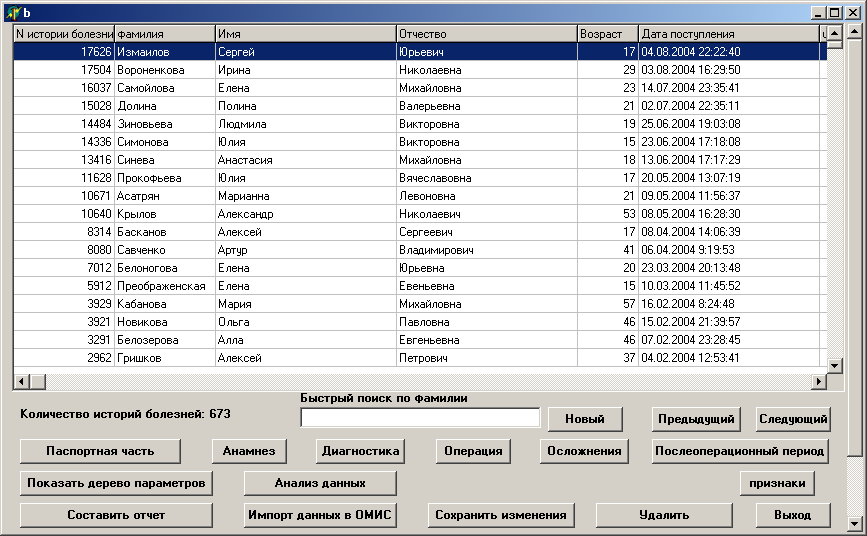Viewport: 867px width, 536px height.
Task: Click the table's scroll-right arrow
Action: 818,382
